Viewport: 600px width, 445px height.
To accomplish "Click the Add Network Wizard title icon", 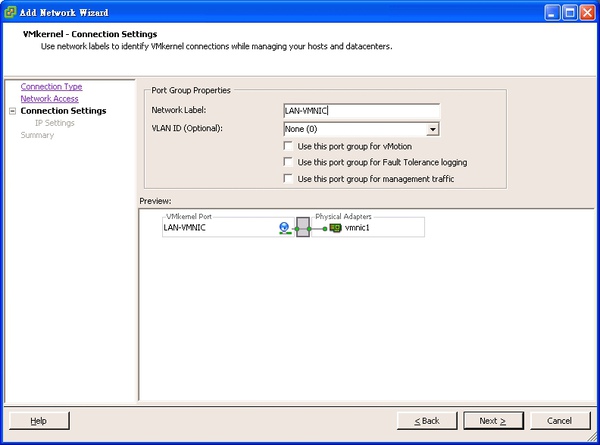I will [10, 12].
